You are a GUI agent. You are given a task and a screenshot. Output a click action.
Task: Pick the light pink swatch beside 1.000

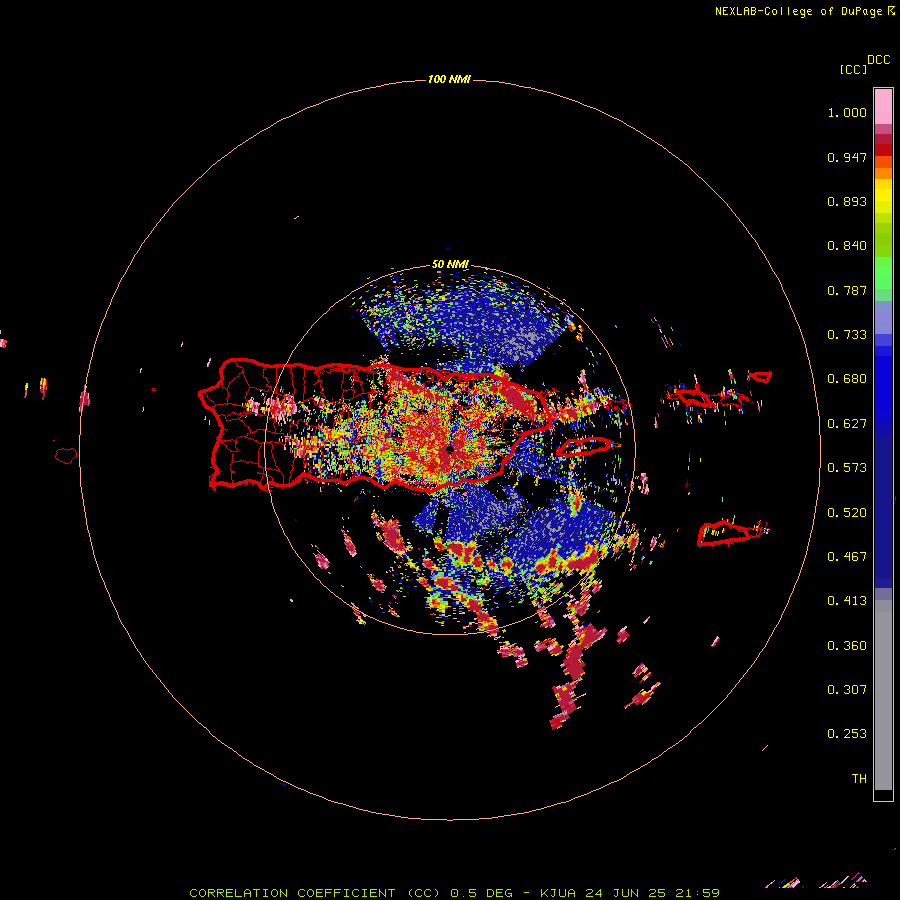pyautogui.click(x=883, y=107)
